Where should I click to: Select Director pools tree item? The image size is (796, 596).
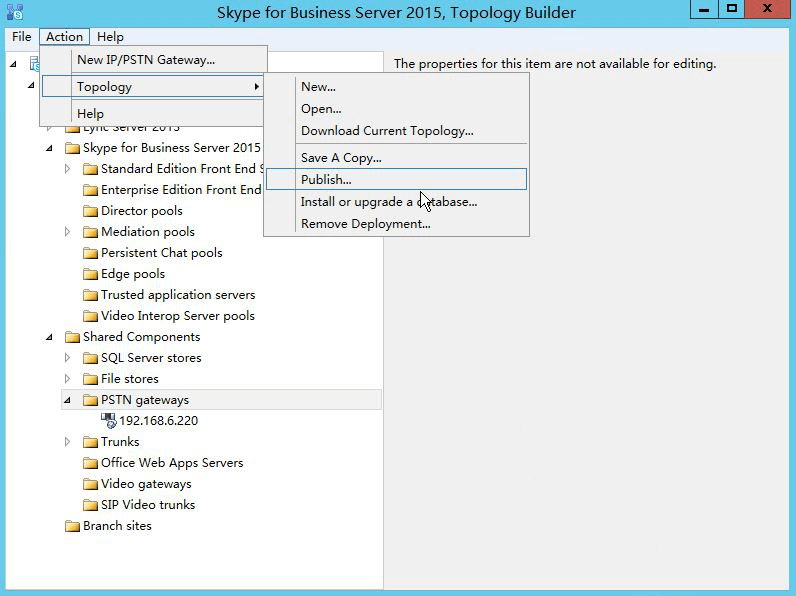pos(142,211)
